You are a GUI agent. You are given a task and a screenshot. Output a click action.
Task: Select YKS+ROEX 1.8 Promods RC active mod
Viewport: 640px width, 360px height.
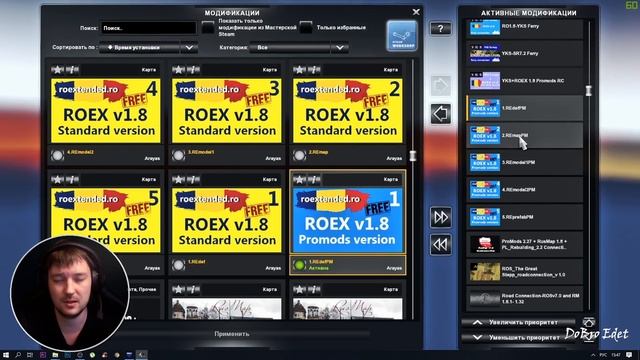tap(525, 81)
